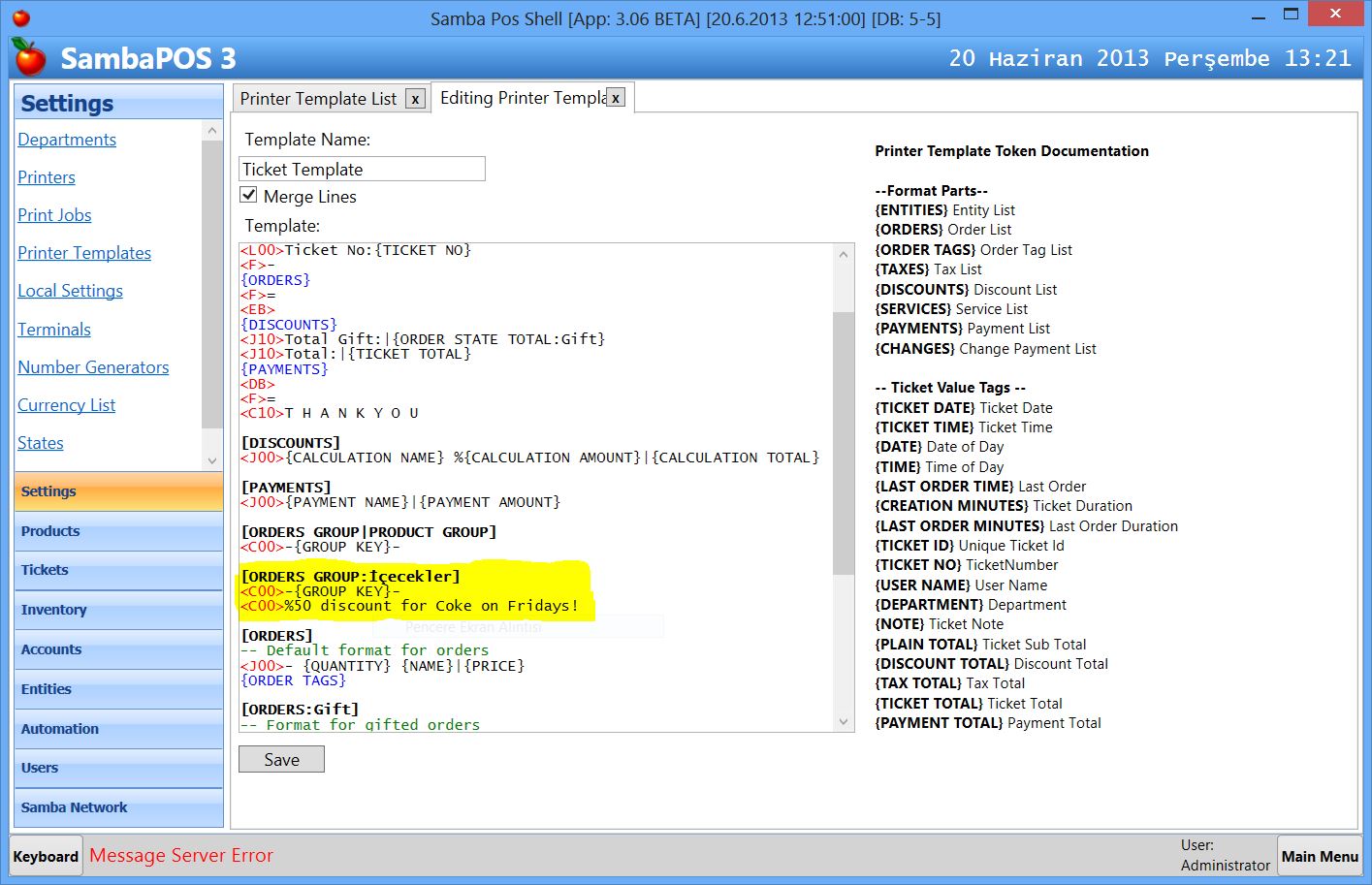Return to the Main Menu
The width and height of the screenshot is (1372, 885).
[x=1319, y=857]
